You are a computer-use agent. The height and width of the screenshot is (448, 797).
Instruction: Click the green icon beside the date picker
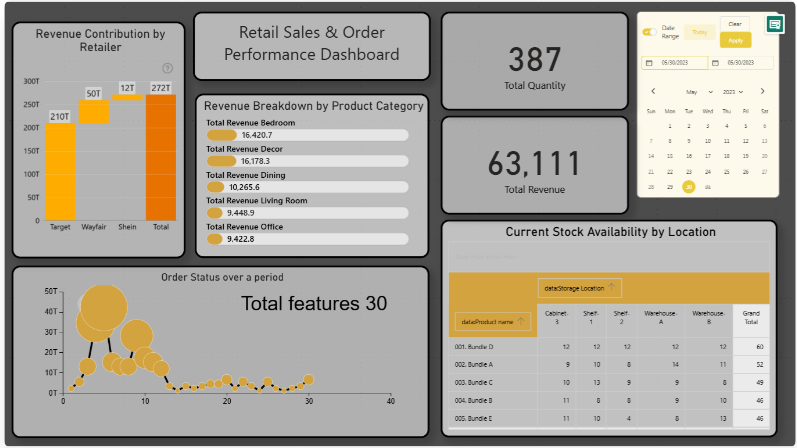click(x=774, y=24)
